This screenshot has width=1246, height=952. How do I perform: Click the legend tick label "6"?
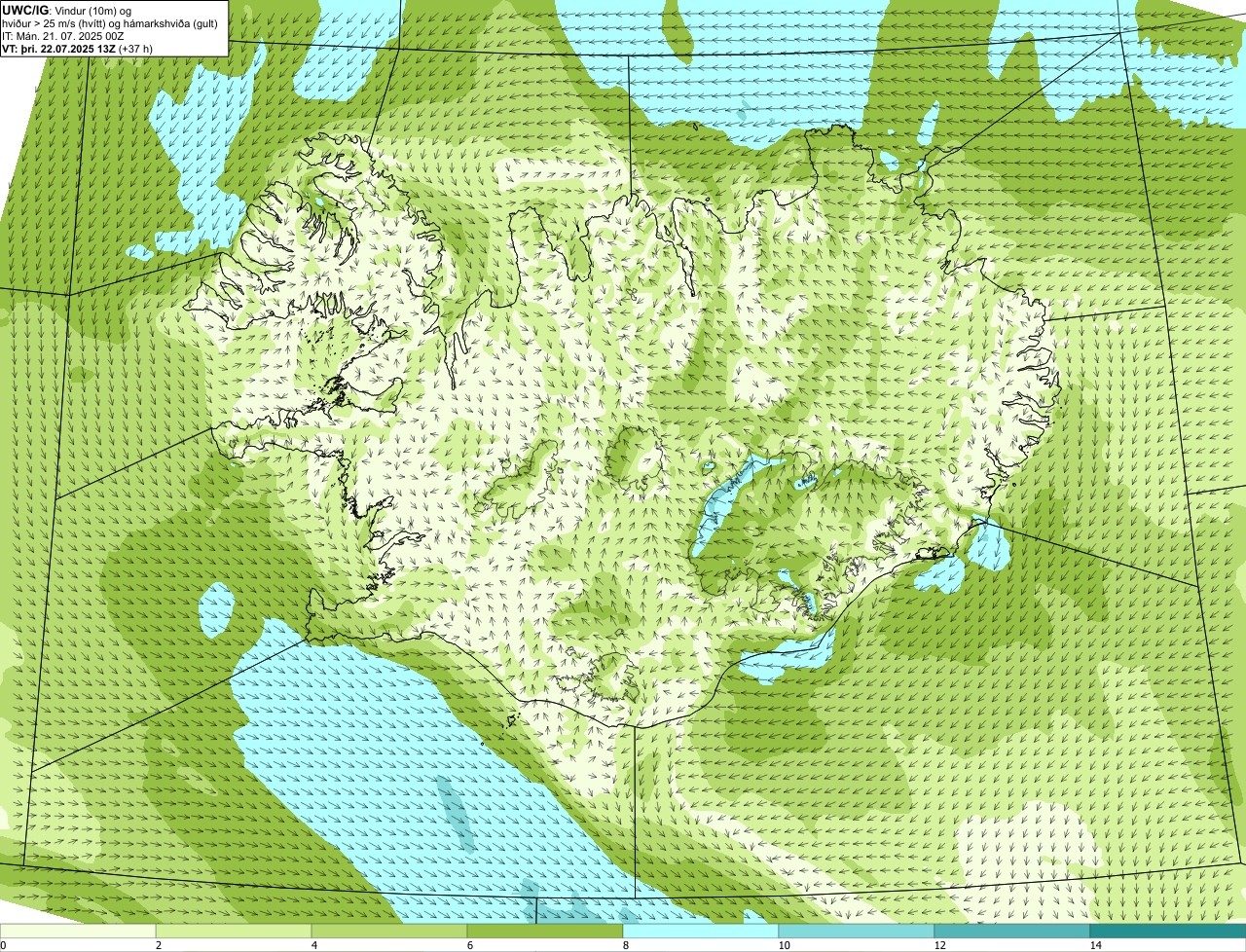469,945
